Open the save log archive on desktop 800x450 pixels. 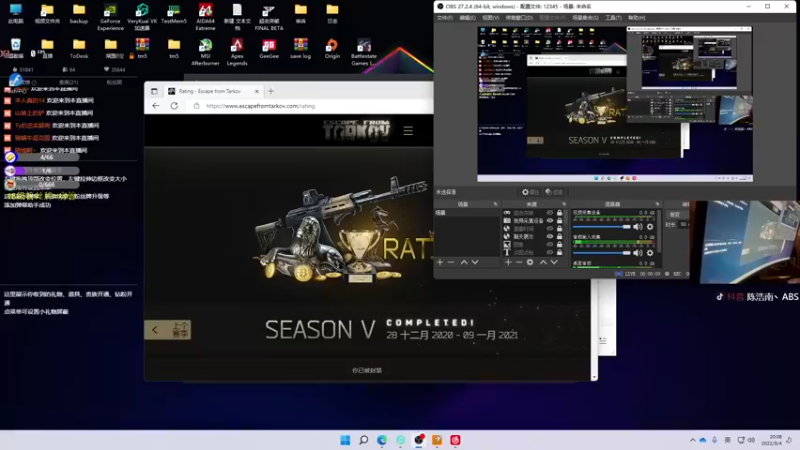point(301,48)
